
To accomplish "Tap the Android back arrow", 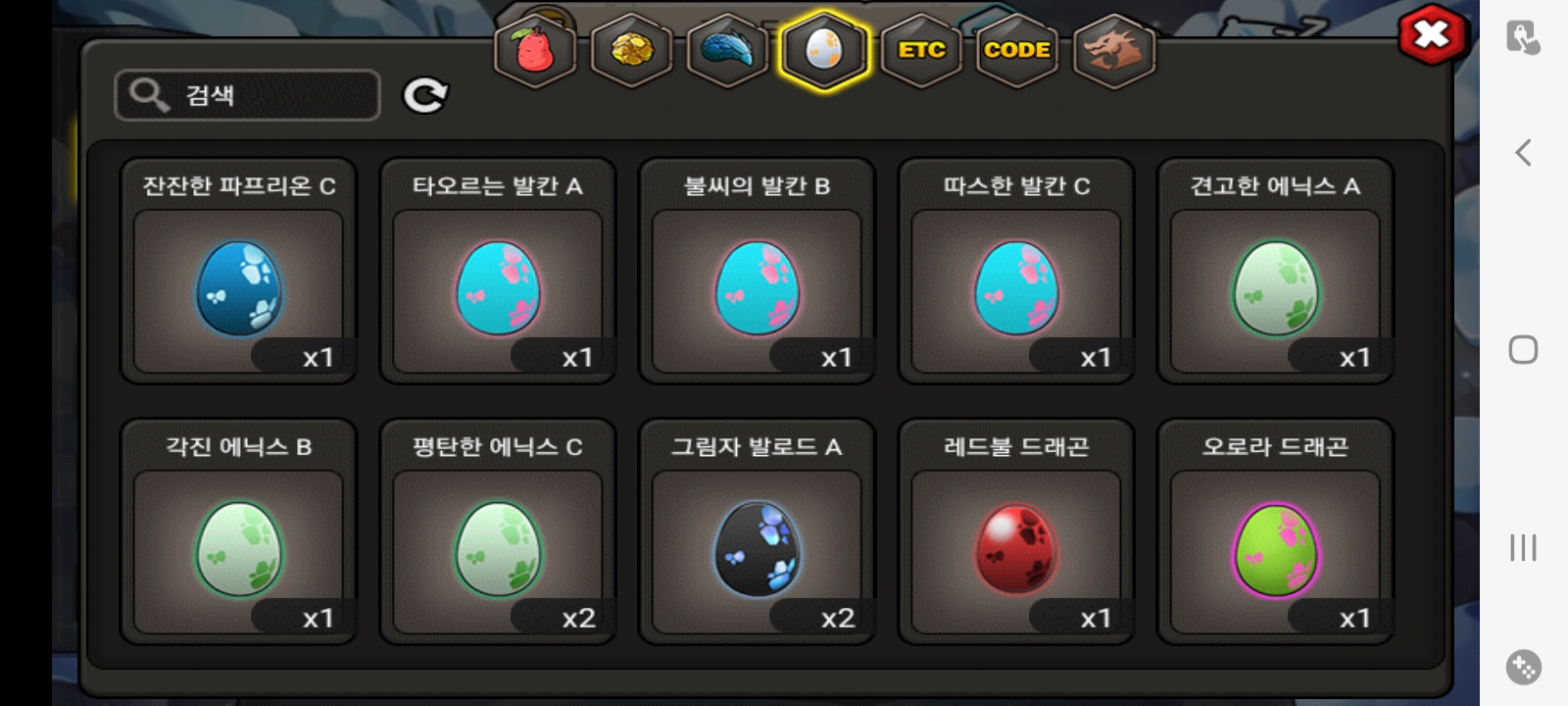I will click(1523, 153).
